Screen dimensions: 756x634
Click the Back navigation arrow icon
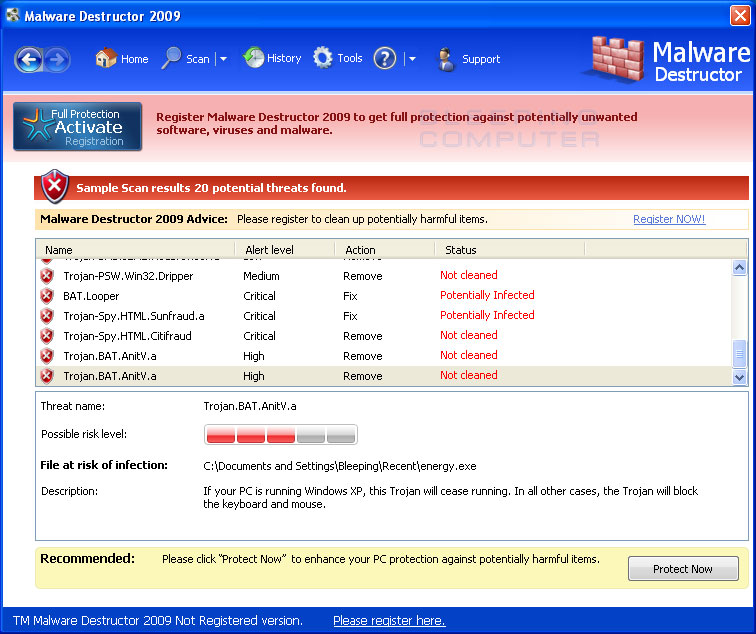pyautogui.click(x=29, y=60)
